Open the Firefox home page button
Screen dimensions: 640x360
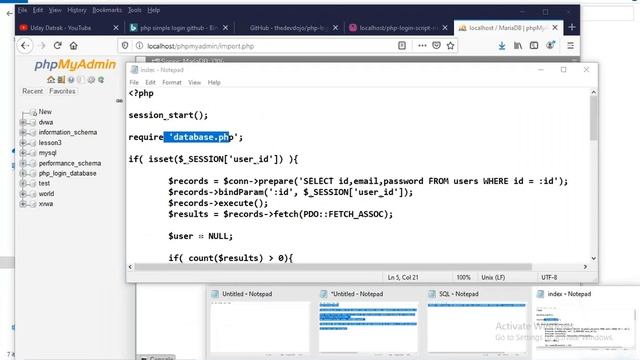(73, 46)
